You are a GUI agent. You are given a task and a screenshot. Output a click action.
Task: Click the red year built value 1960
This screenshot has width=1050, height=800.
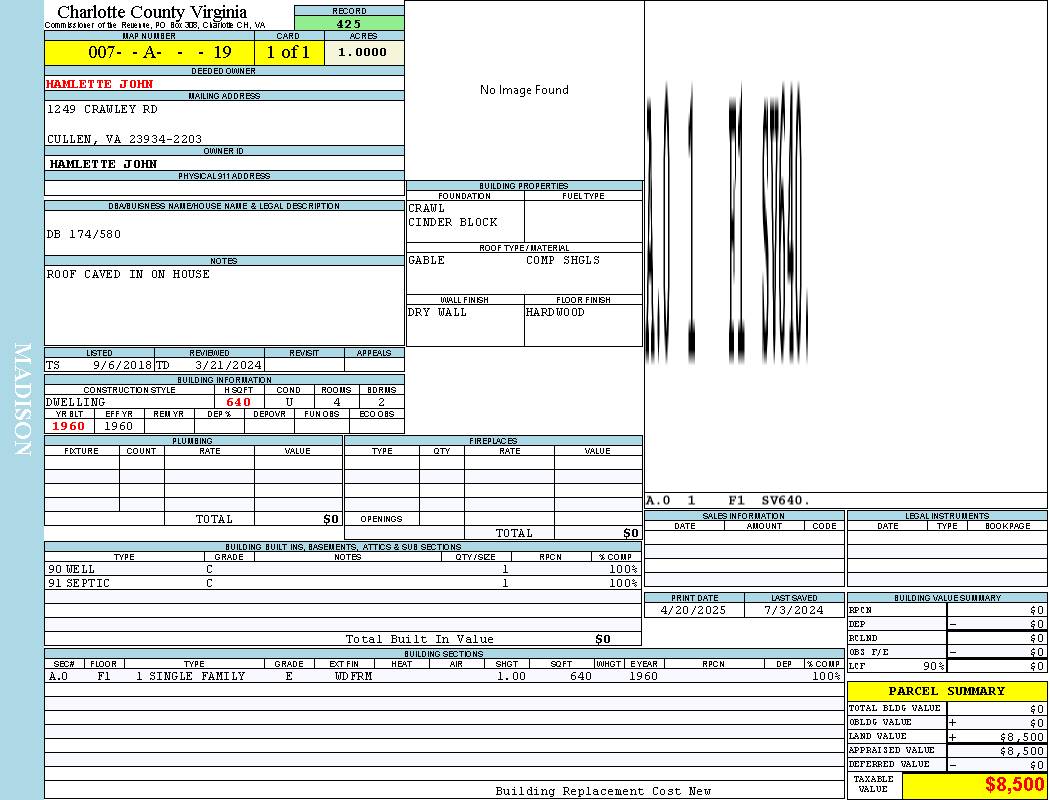tap(69, 426)
